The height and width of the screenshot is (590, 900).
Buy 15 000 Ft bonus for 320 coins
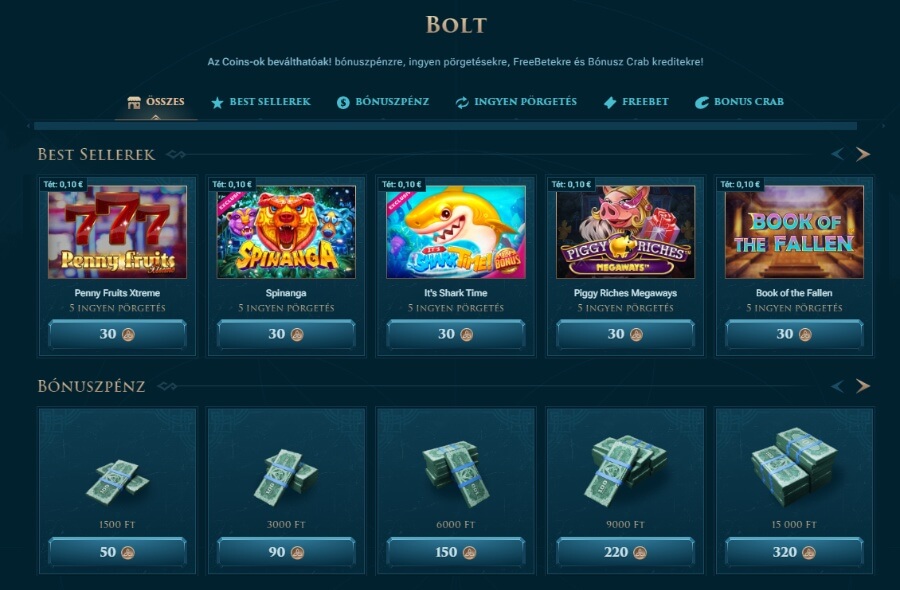point(794,552)
